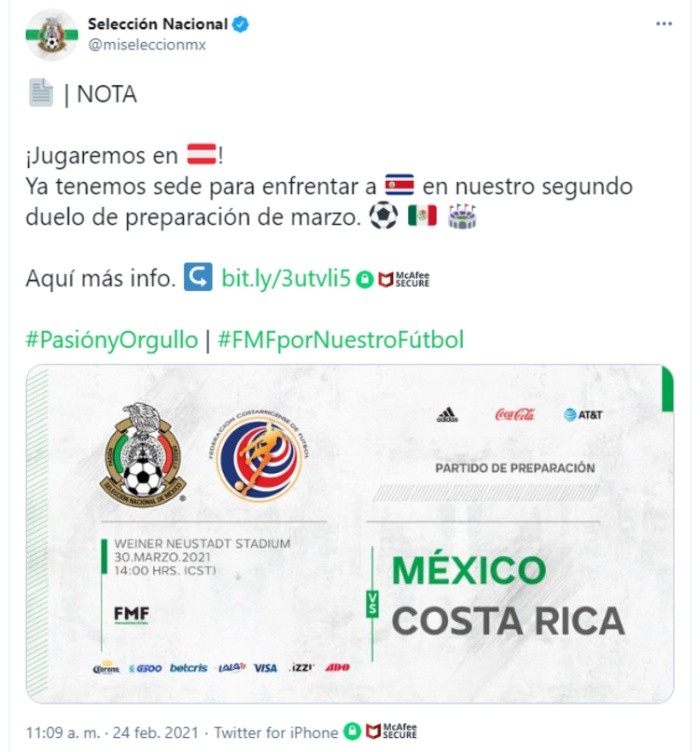The image size is (700, 752).
Task: Click the green lock icon beside the bit.ly link
Action: 364,280
